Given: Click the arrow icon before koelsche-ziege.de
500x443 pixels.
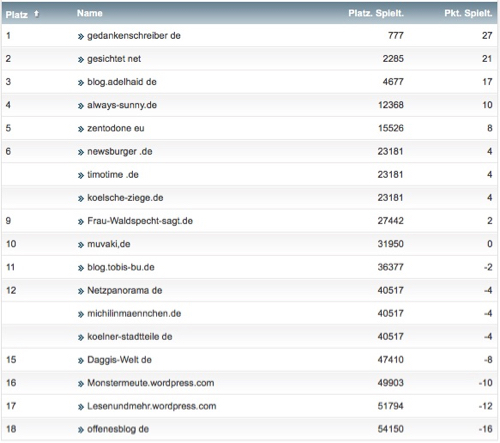Looking at the screenshot, I should 81,199.
